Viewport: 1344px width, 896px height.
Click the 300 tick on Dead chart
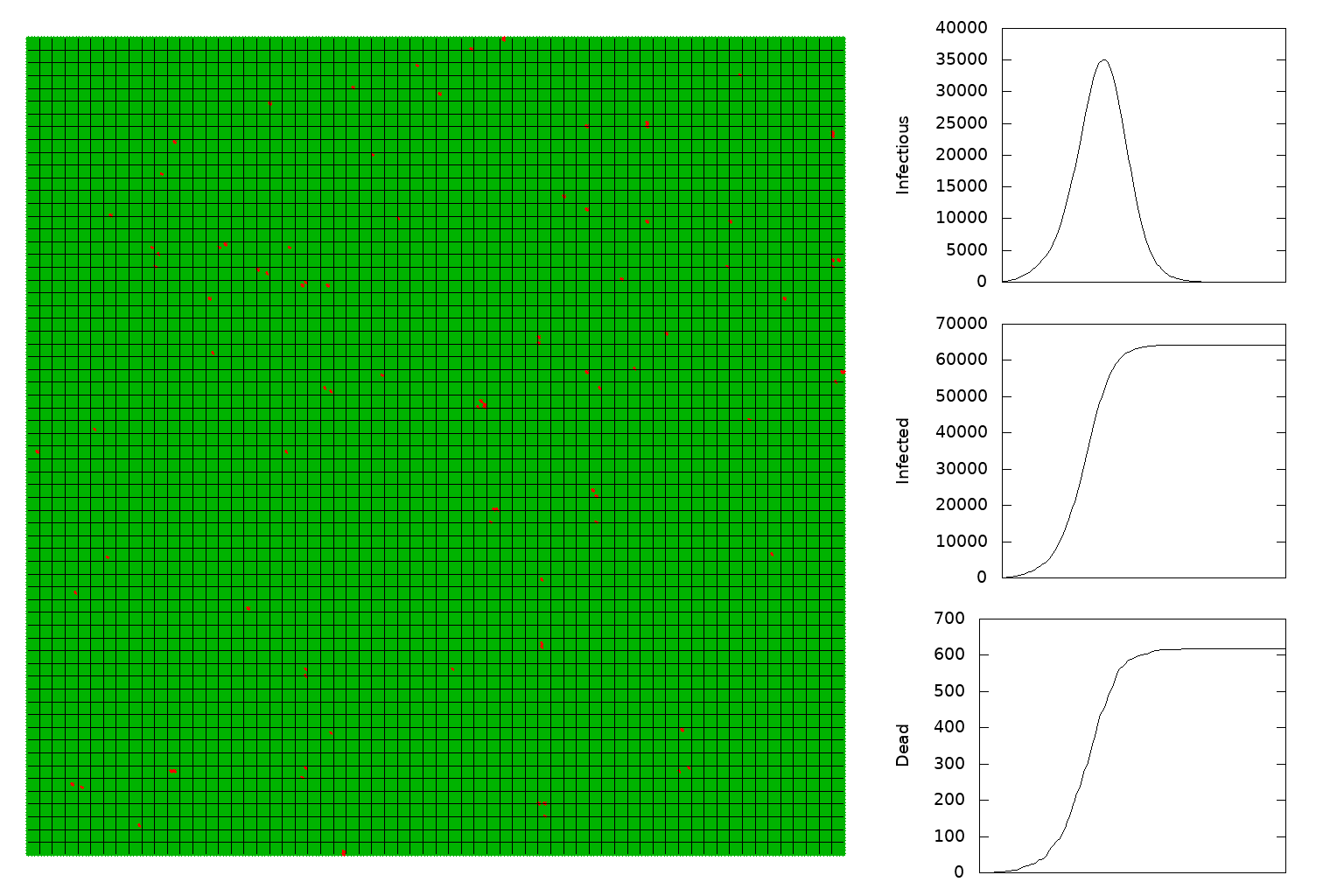point(949,764)
